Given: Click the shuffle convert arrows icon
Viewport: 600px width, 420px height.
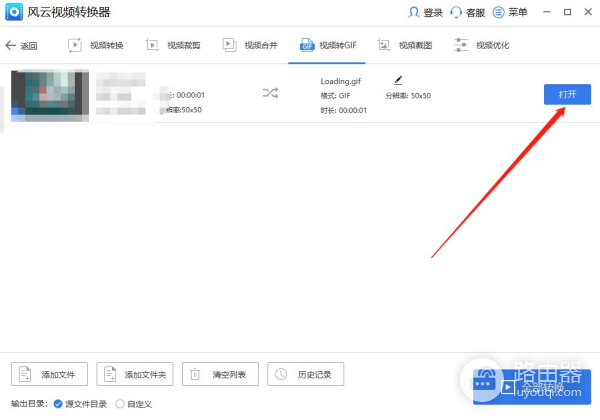Looking at the screenshot, I should [x=270, y=94].
